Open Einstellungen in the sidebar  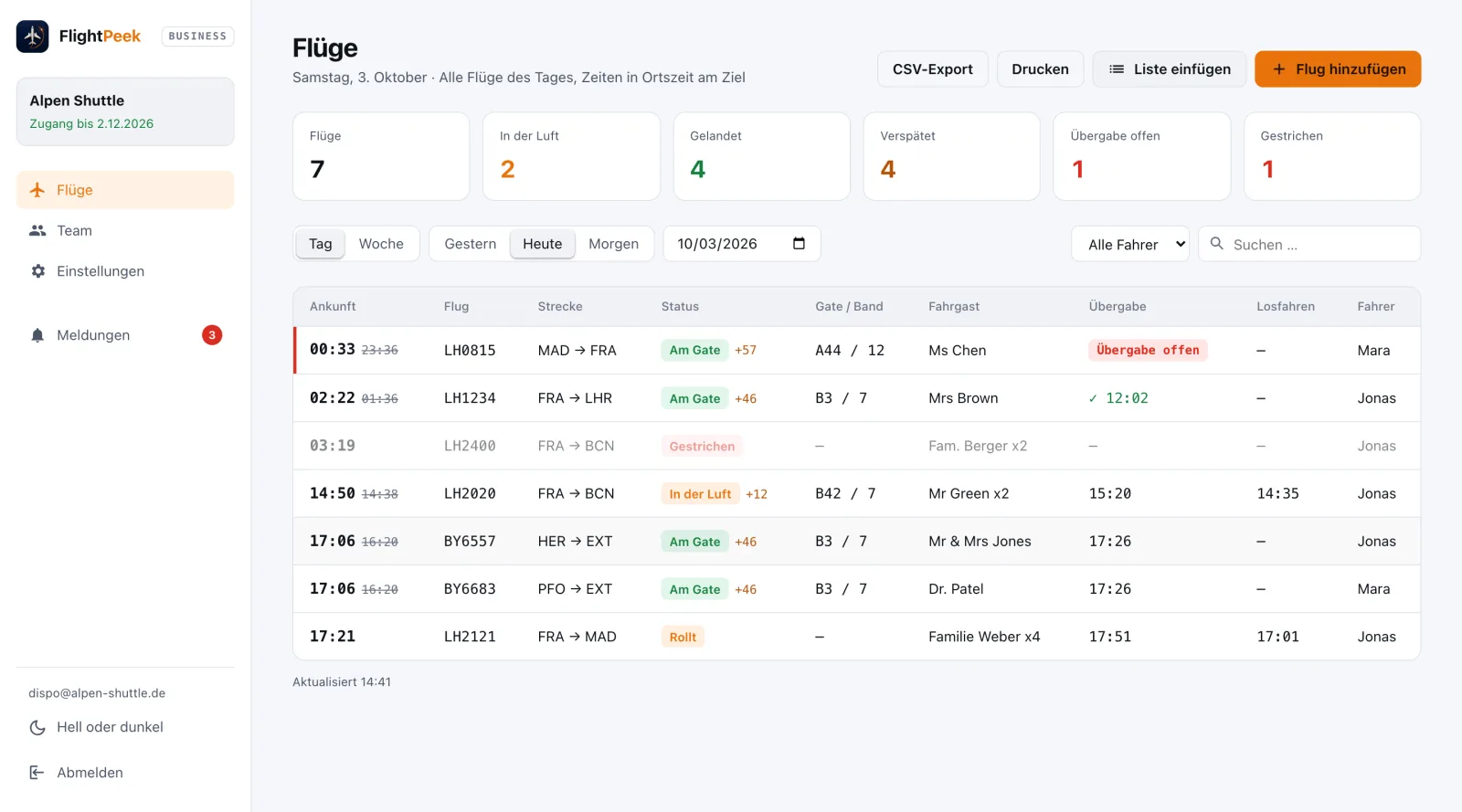pyautogui.click(x=125, y=271)
